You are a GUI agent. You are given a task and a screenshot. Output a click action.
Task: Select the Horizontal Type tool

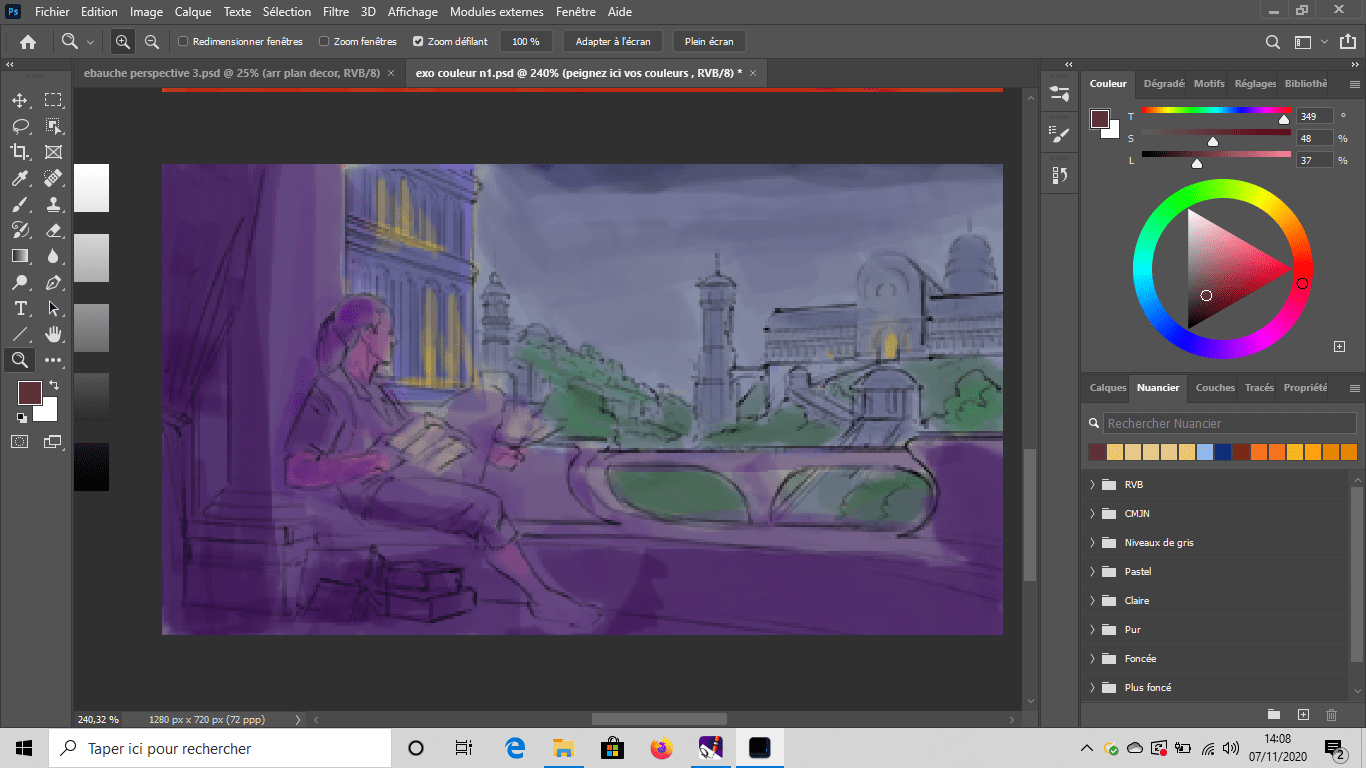click(19, 308)
